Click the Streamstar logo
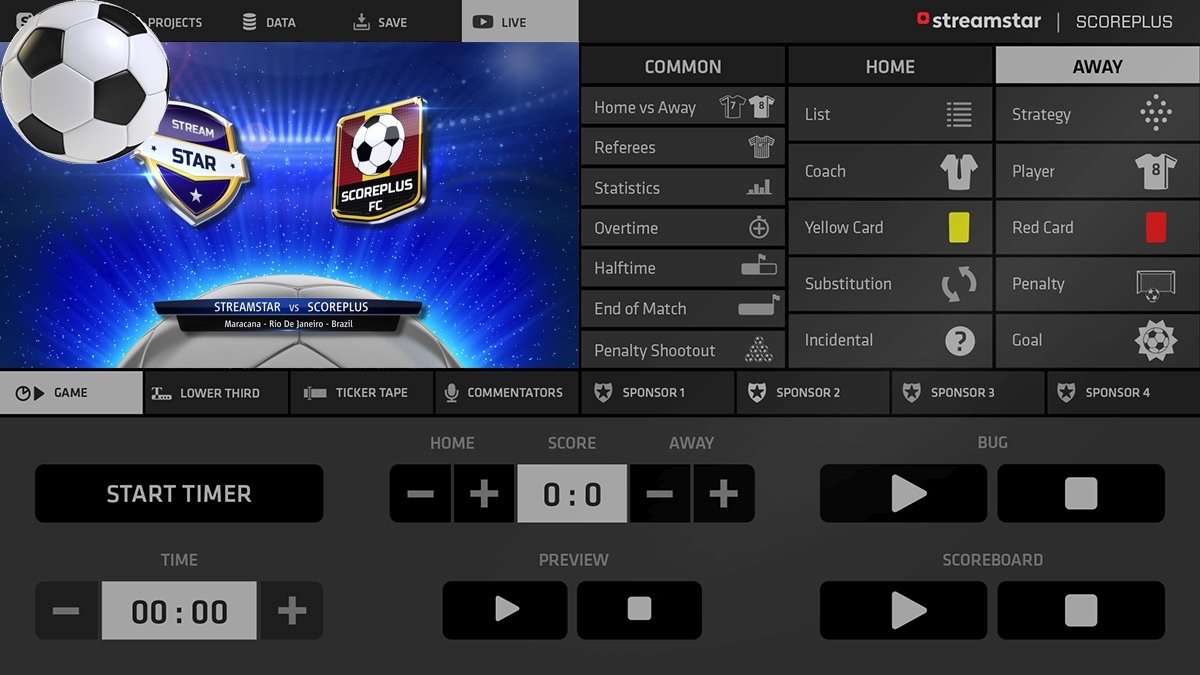The height and width of the screenshot is (675, 1200). tap(979, 20)
